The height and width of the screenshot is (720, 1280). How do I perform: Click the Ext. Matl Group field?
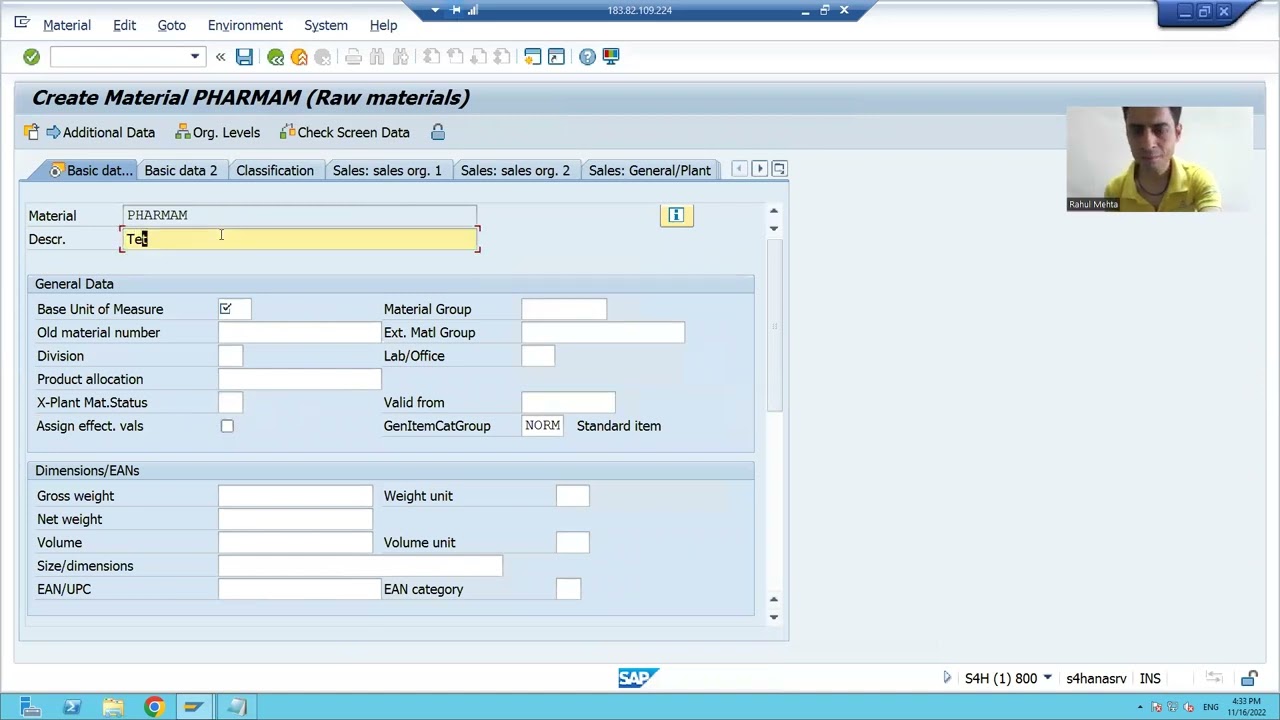[603, 332]
